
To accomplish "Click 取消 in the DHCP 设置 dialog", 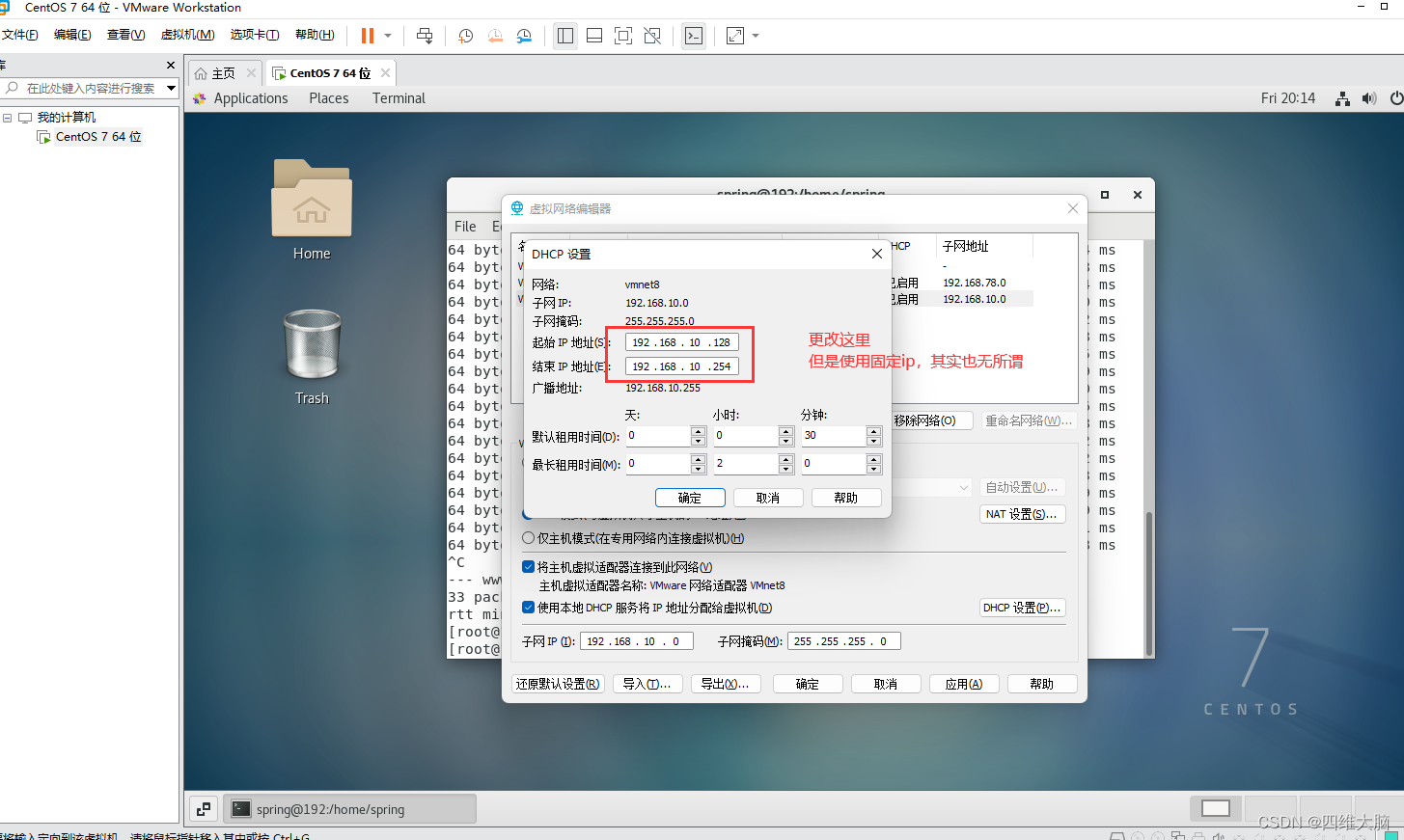I will coord(768,498).
